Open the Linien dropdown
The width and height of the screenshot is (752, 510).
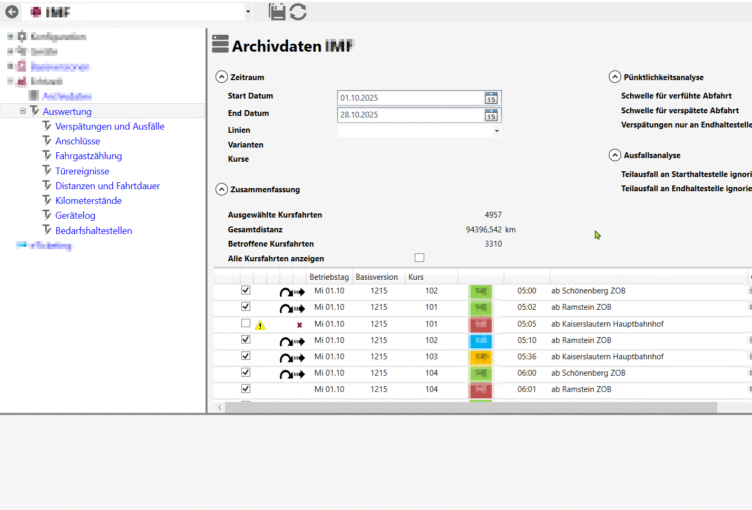[496, 131]
